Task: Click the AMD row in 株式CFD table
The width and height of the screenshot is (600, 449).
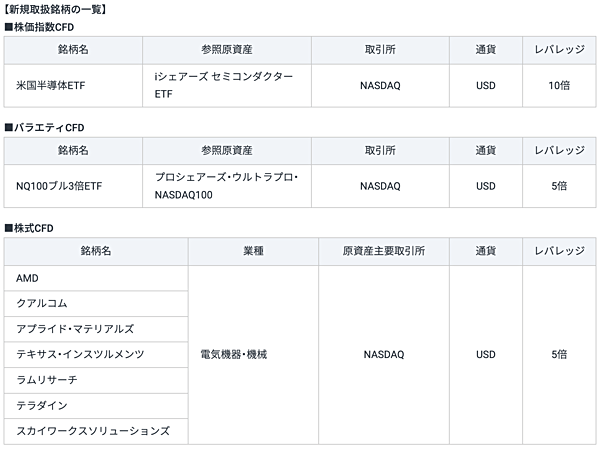Action: (x=96, y=278)
